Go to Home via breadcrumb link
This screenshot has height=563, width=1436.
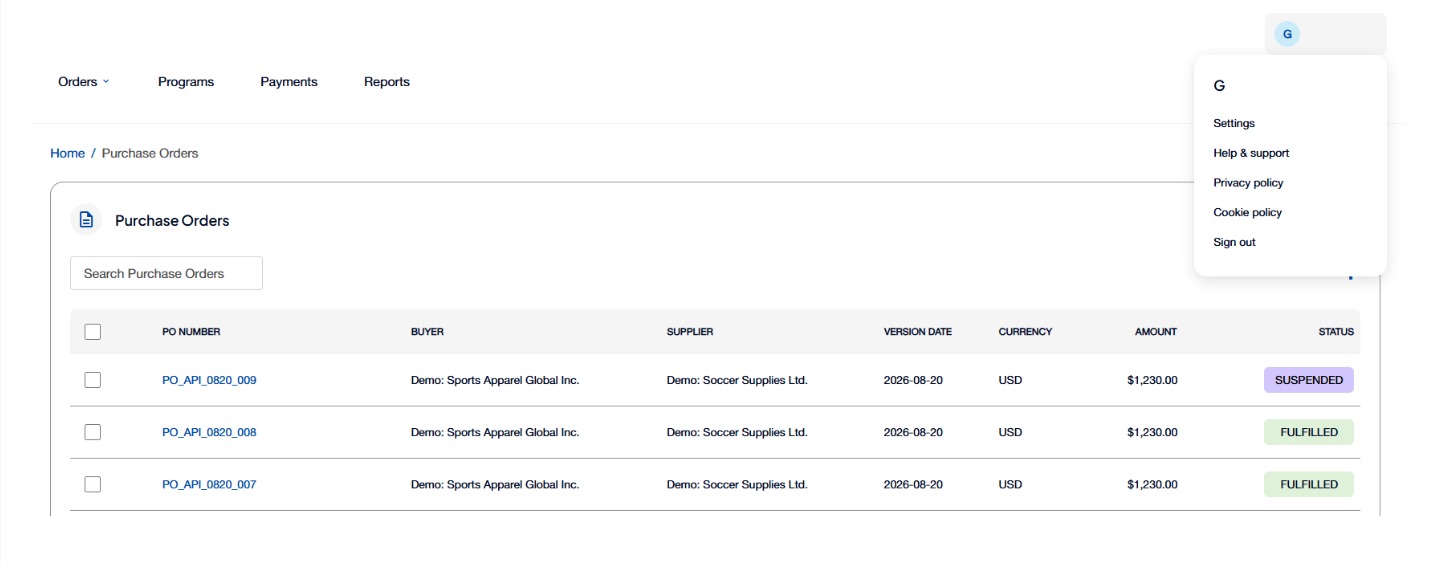click(67, 153)
